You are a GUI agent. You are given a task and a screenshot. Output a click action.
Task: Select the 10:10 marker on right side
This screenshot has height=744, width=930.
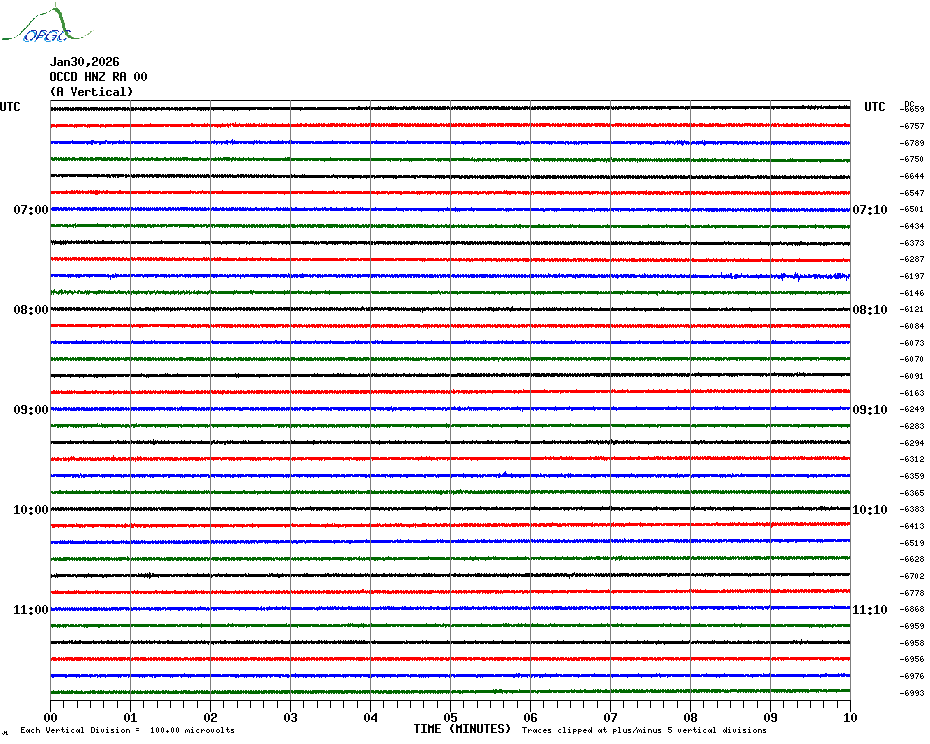[x=869, y=510]
